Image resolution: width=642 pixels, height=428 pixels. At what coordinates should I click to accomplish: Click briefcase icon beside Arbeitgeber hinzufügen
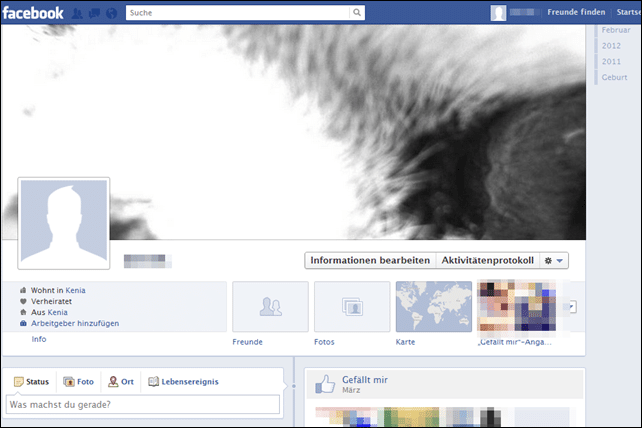pyautogui.click(x=23, y=324)
